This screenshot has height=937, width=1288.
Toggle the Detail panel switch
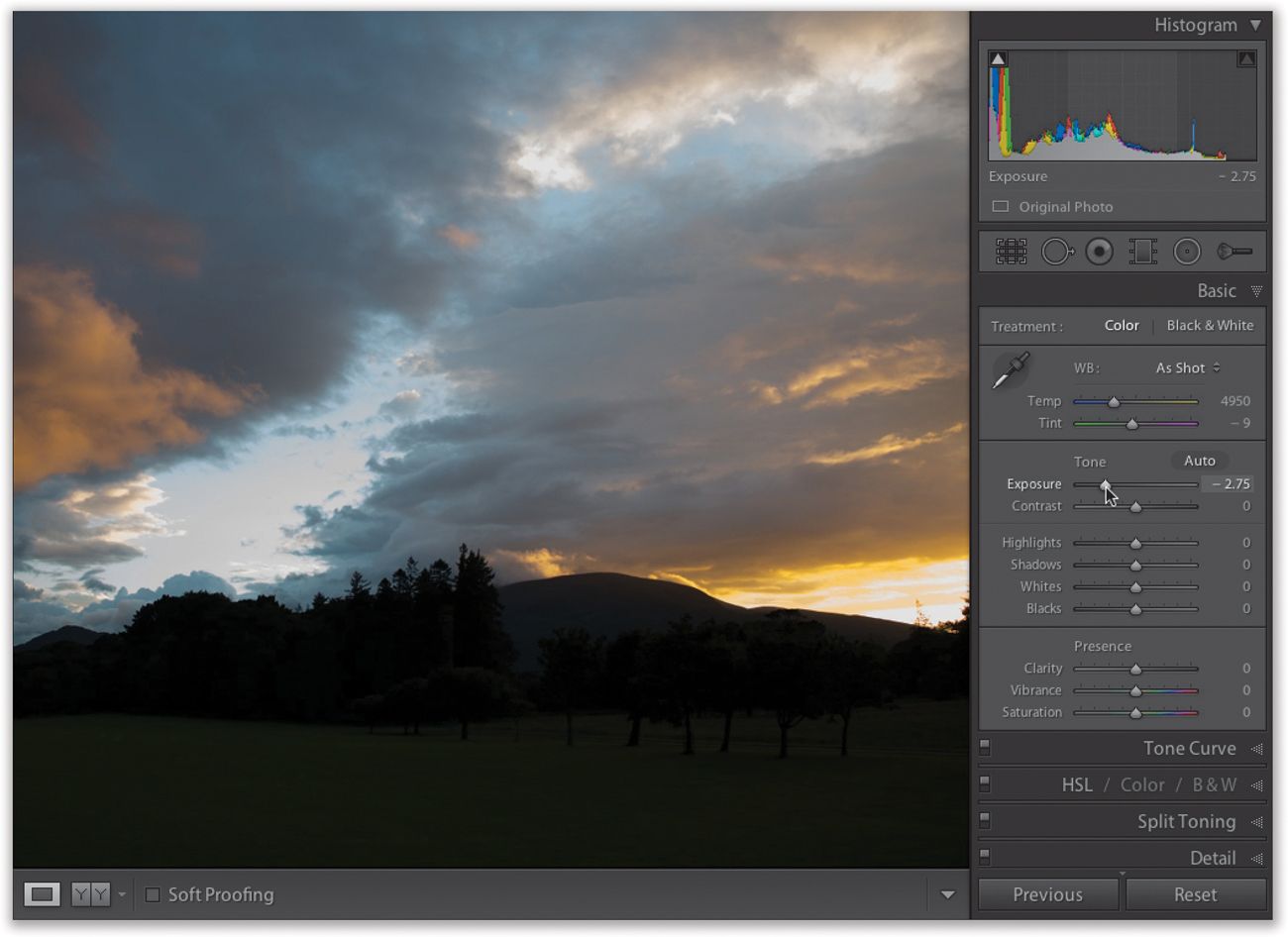point(985,856)
